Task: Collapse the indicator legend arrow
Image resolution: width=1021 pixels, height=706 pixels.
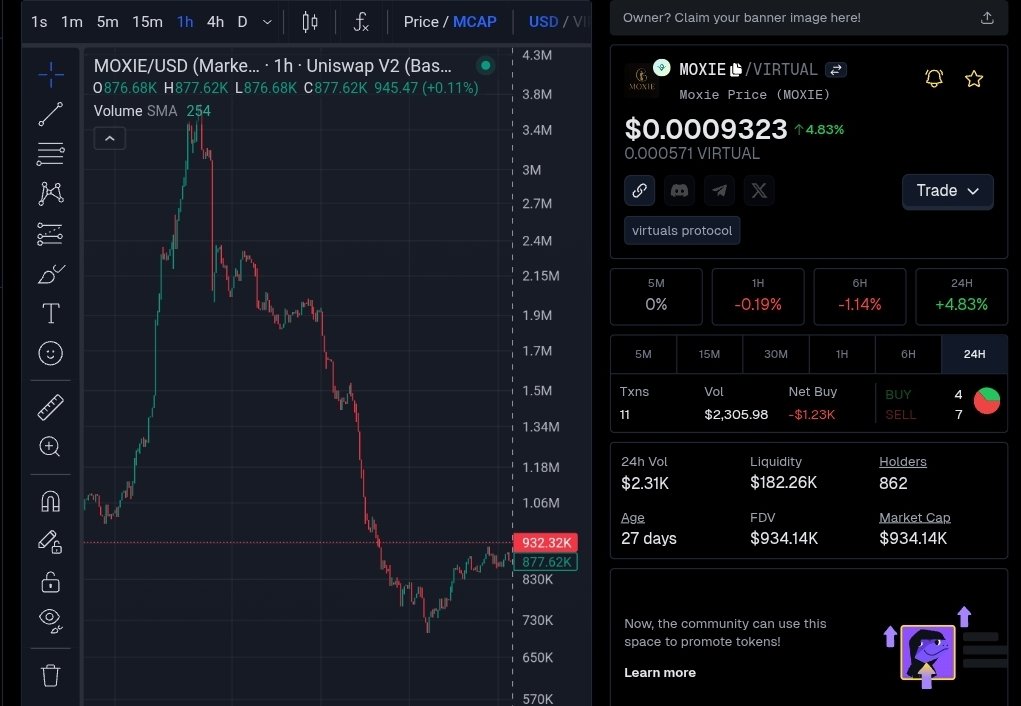Action: pos(109,139)
